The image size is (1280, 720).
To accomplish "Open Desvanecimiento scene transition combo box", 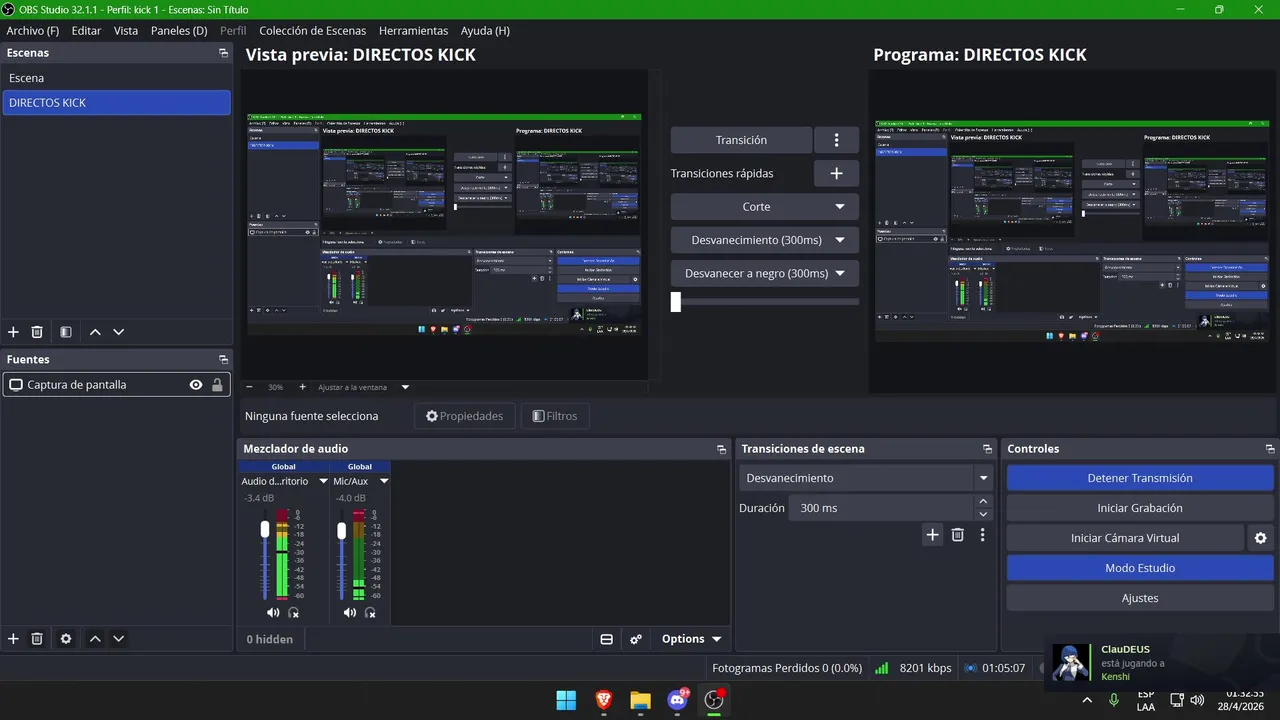I will [865, 478].
